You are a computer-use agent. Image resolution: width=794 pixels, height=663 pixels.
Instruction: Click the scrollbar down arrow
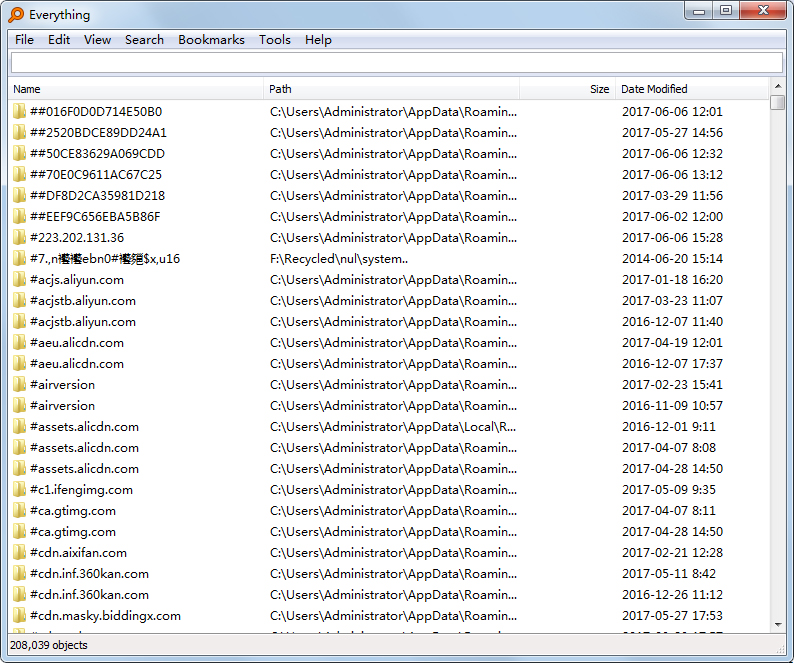click(777, 625)
